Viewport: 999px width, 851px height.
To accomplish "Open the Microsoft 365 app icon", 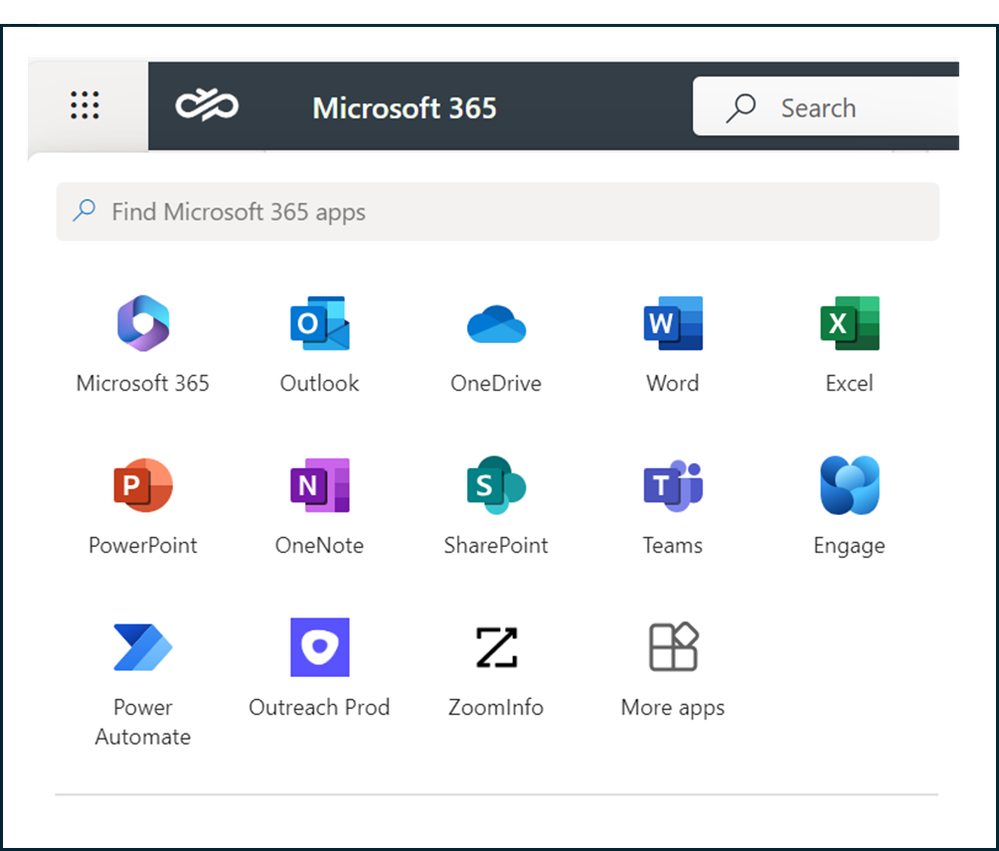I will click(143, 324).
